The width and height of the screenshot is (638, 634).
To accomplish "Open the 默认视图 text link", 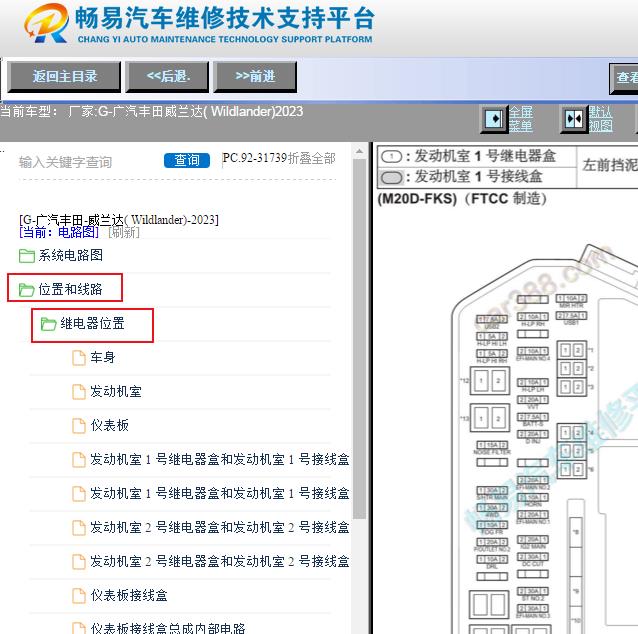I will pyautogui.click(x=601, y=119).
